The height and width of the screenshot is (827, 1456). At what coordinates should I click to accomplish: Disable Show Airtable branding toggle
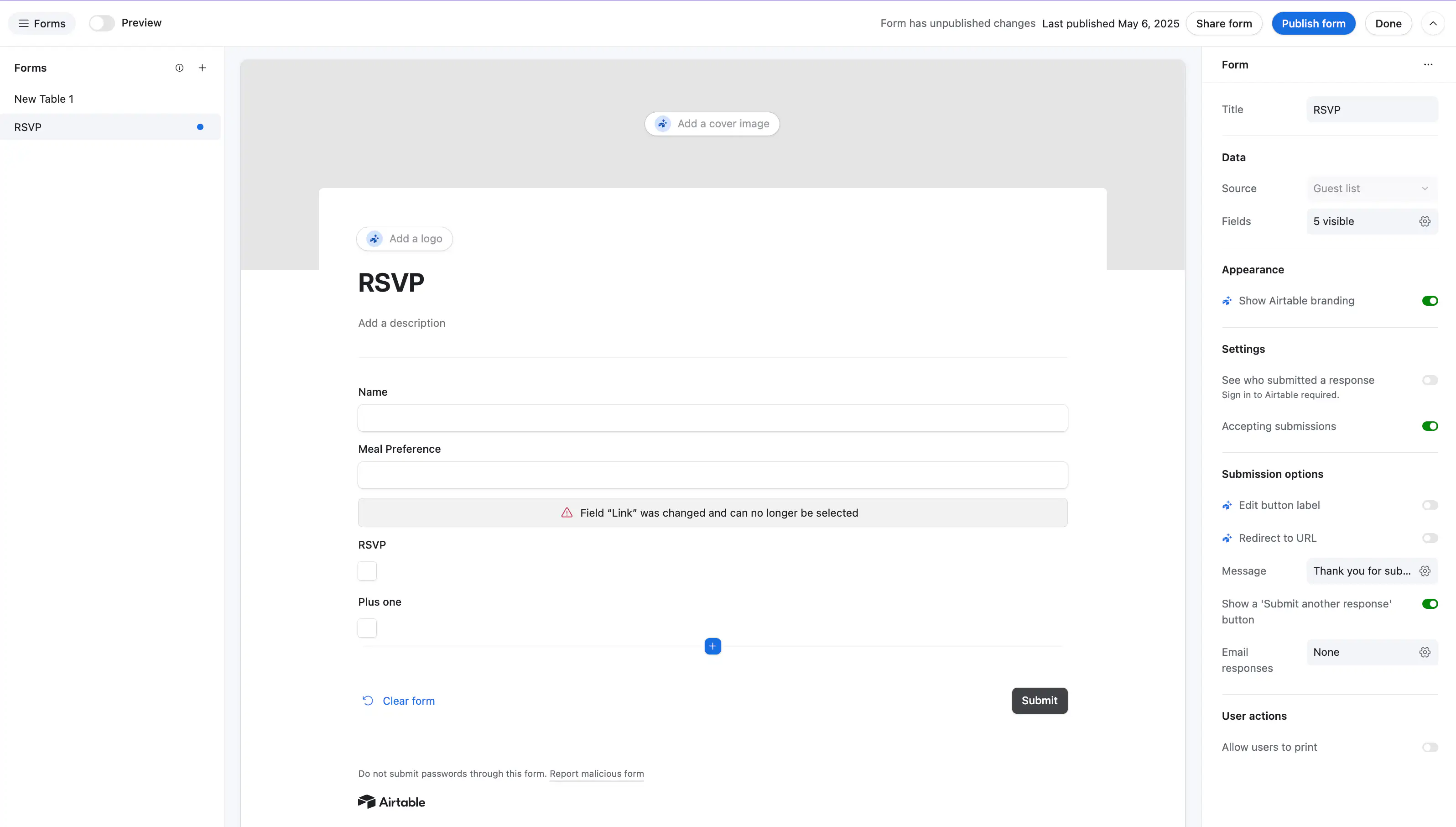(1430, 301)
